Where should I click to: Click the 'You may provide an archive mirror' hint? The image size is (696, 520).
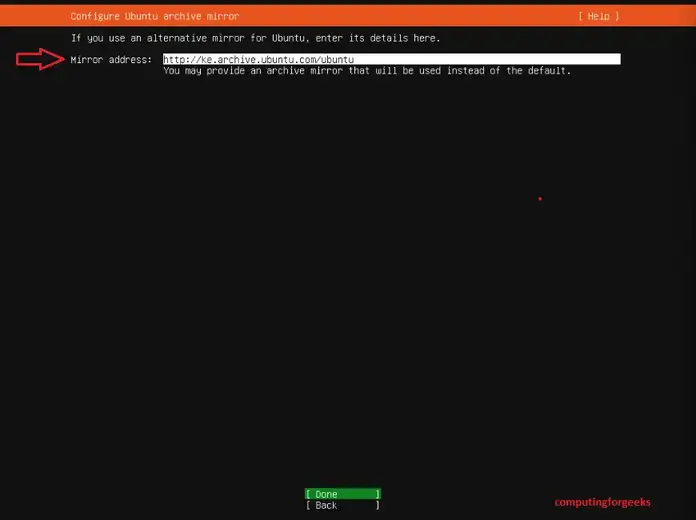pos(367,71)
